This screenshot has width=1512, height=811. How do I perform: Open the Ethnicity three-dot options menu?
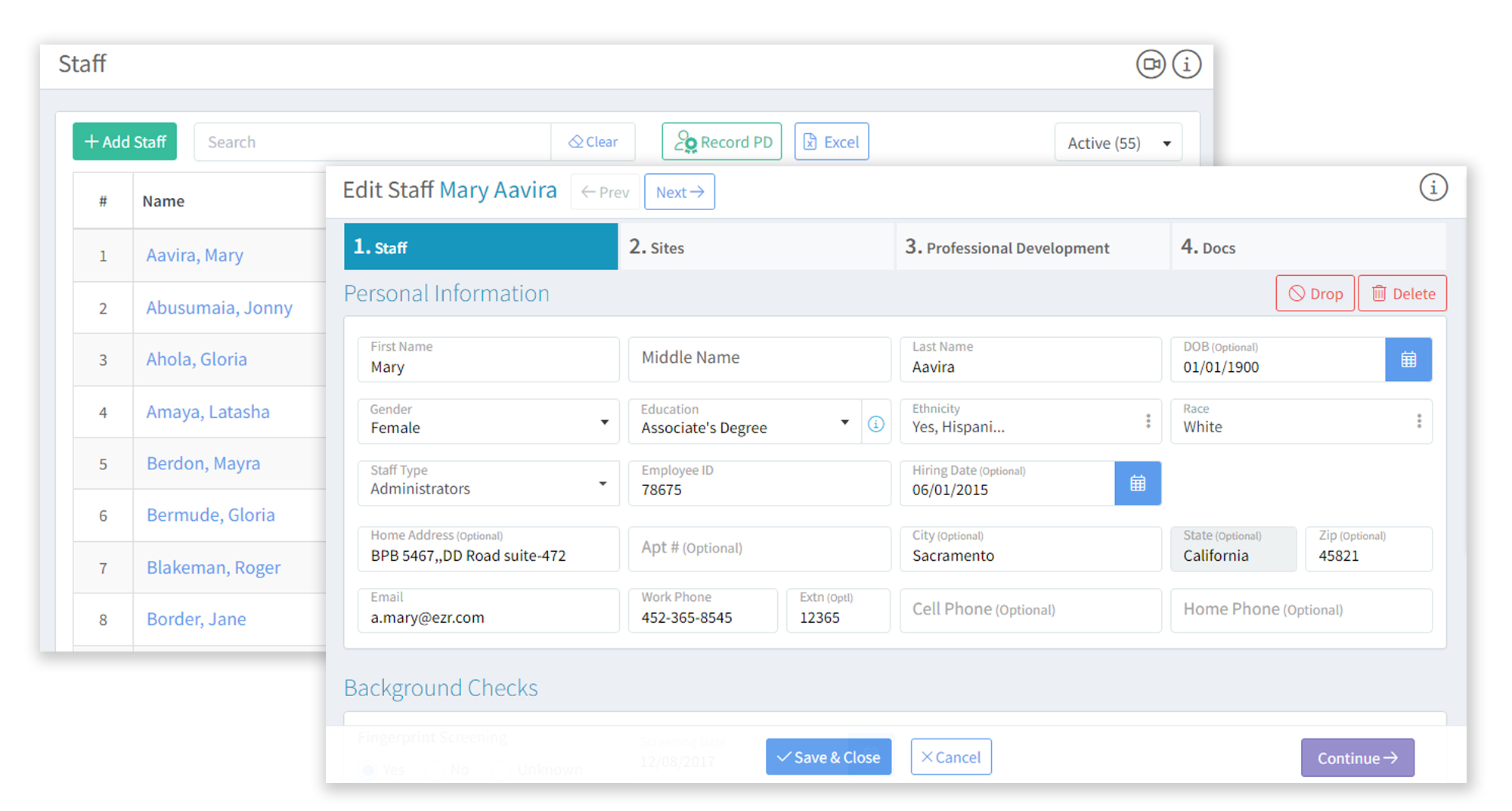(x=1148, y=421)
